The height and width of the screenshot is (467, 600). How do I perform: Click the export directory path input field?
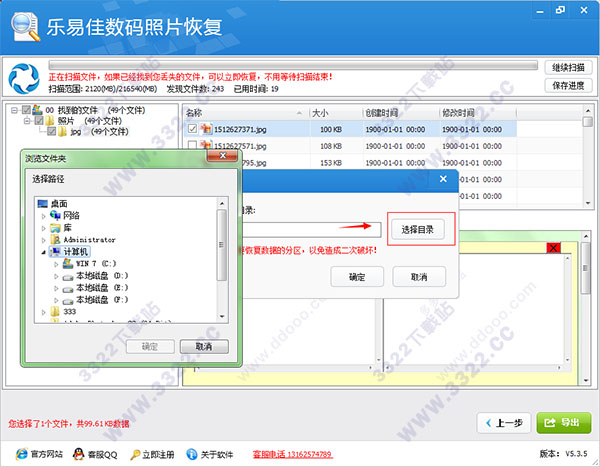[311, 230]
